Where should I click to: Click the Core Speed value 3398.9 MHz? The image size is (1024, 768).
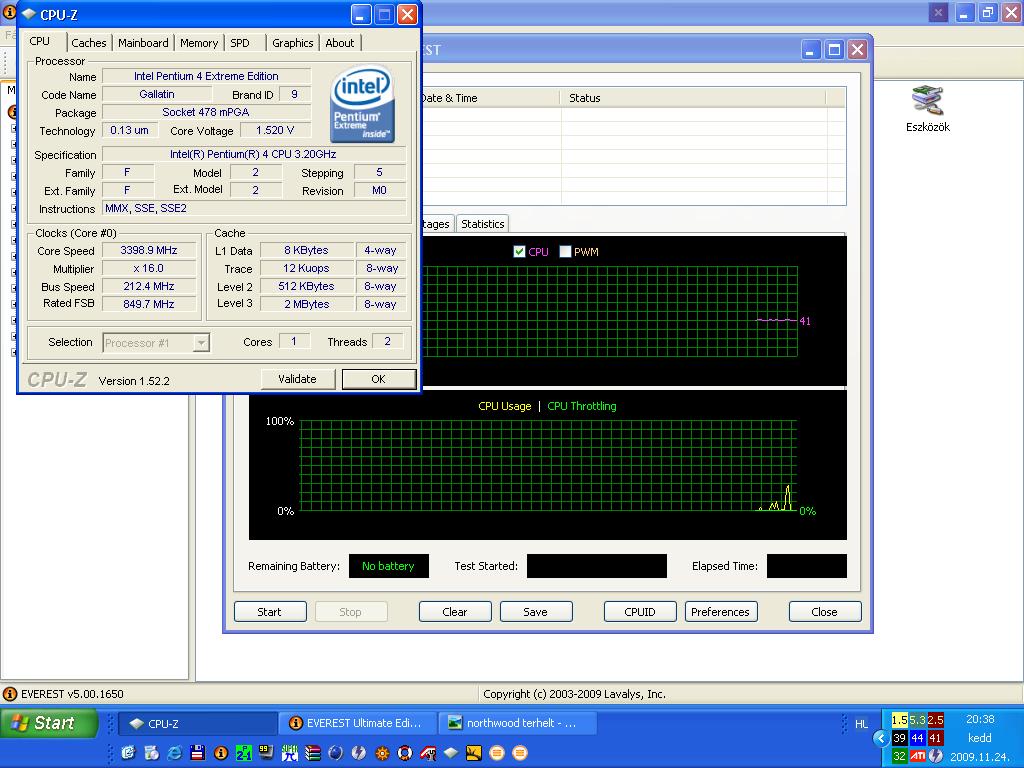click(149, 250)
